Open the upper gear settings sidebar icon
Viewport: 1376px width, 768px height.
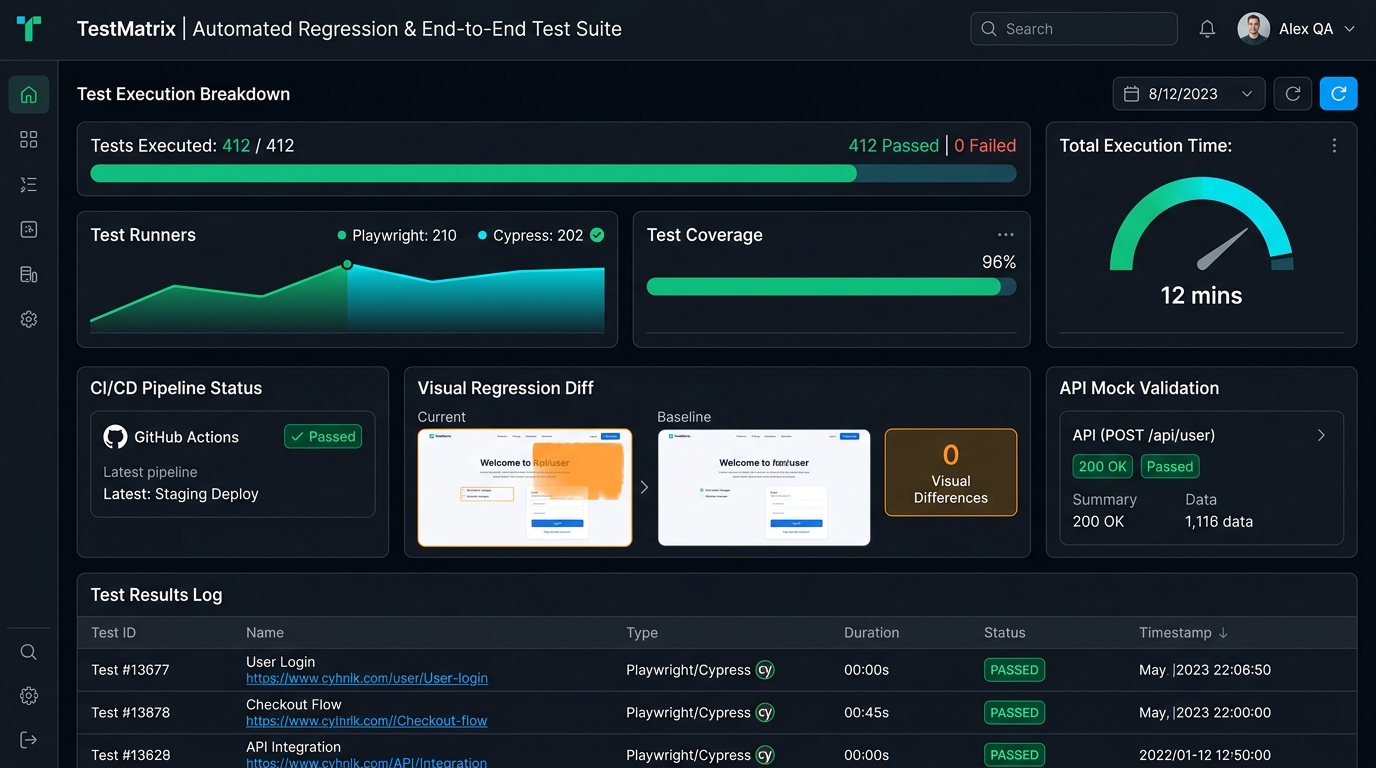pyautogui.click(x=28, y=319)
